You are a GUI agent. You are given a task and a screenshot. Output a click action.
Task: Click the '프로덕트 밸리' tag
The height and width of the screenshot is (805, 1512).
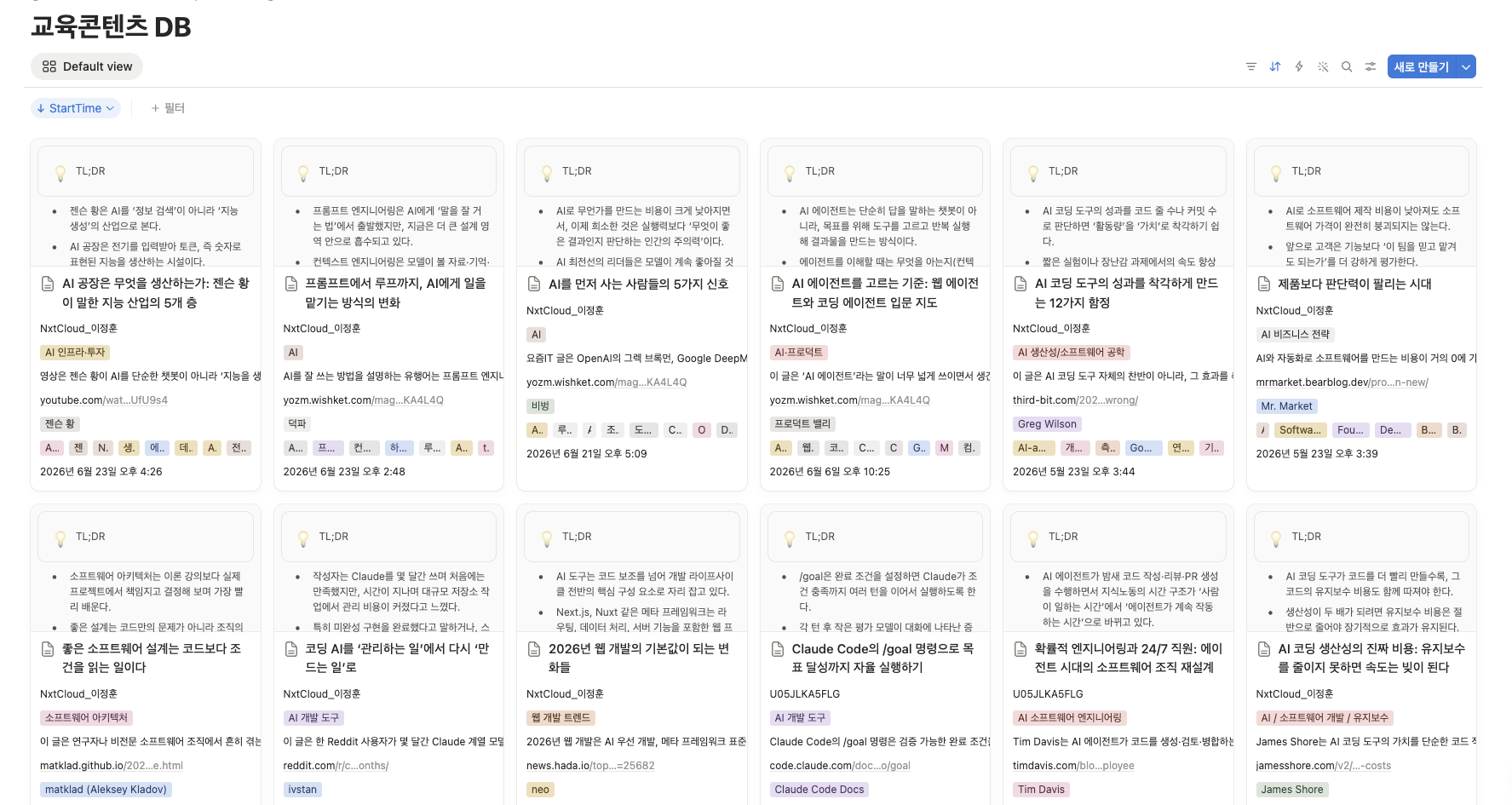click(x=802, y=424)
